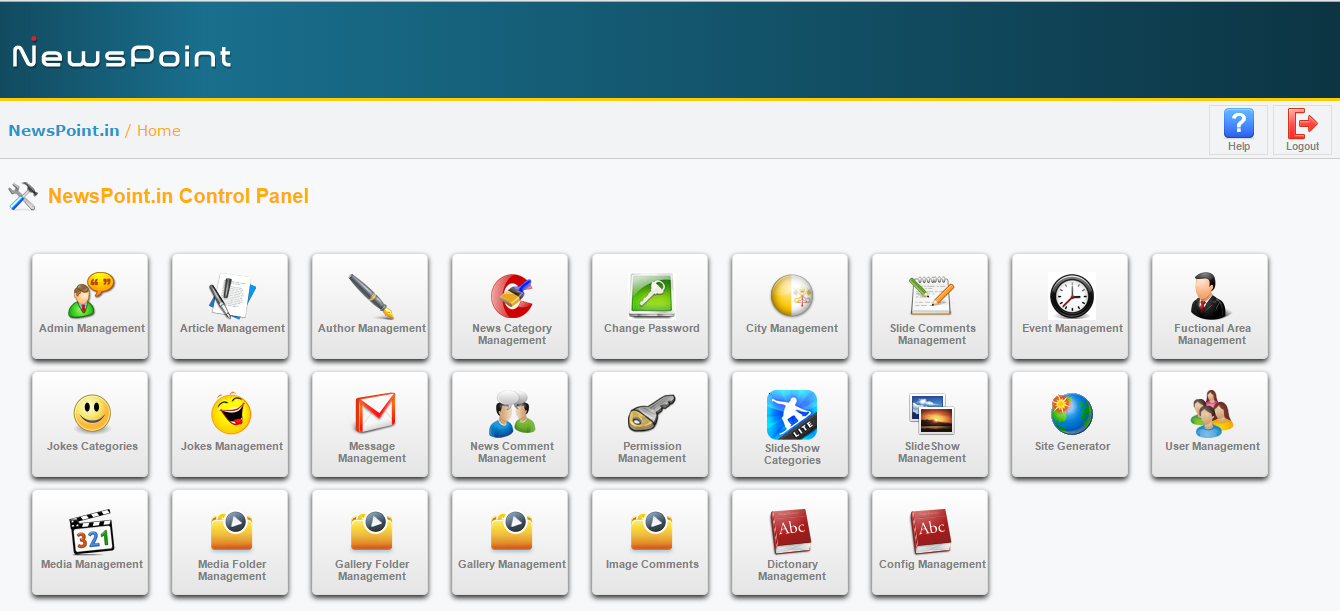Follow the NewsPoint.in breadcrumb link
The image size is (1340, 611).
64,131
